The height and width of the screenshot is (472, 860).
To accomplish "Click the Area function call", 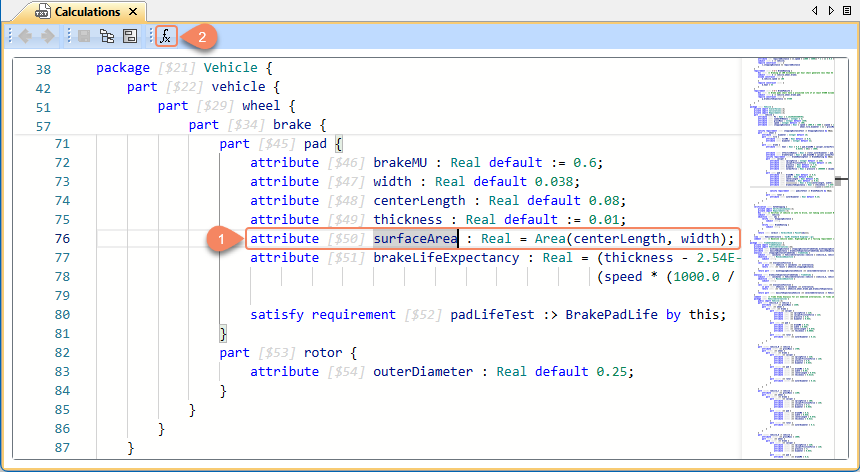I will click(x=553, y=239).
